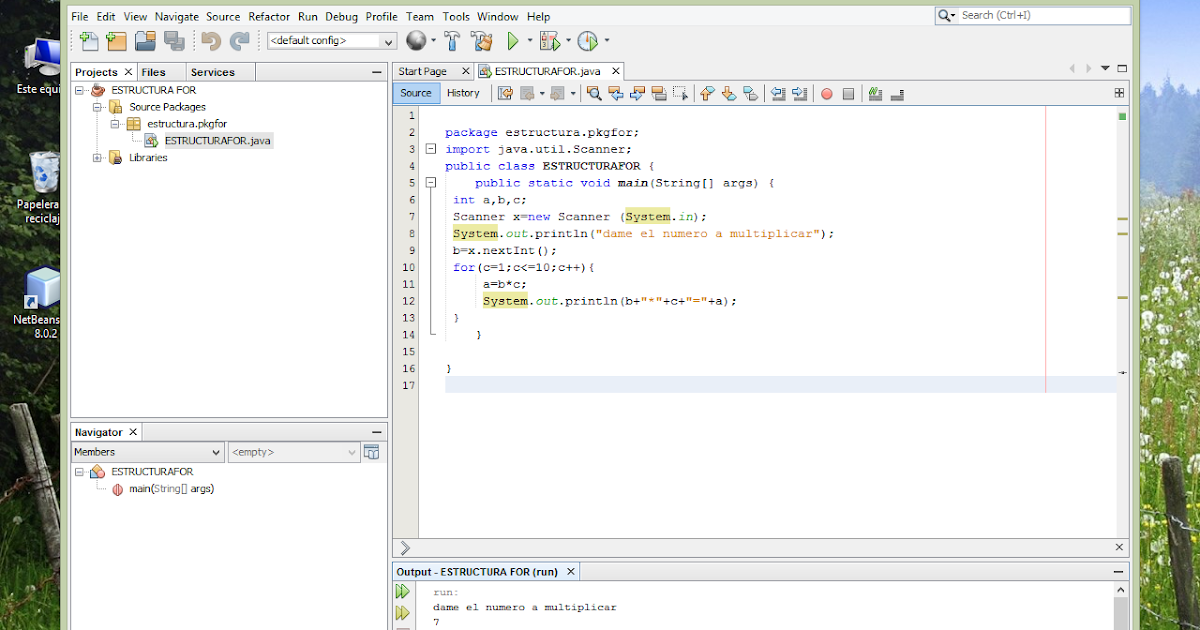
Task: Switch to the Start Page tab
Action: (x=424, y=71)
